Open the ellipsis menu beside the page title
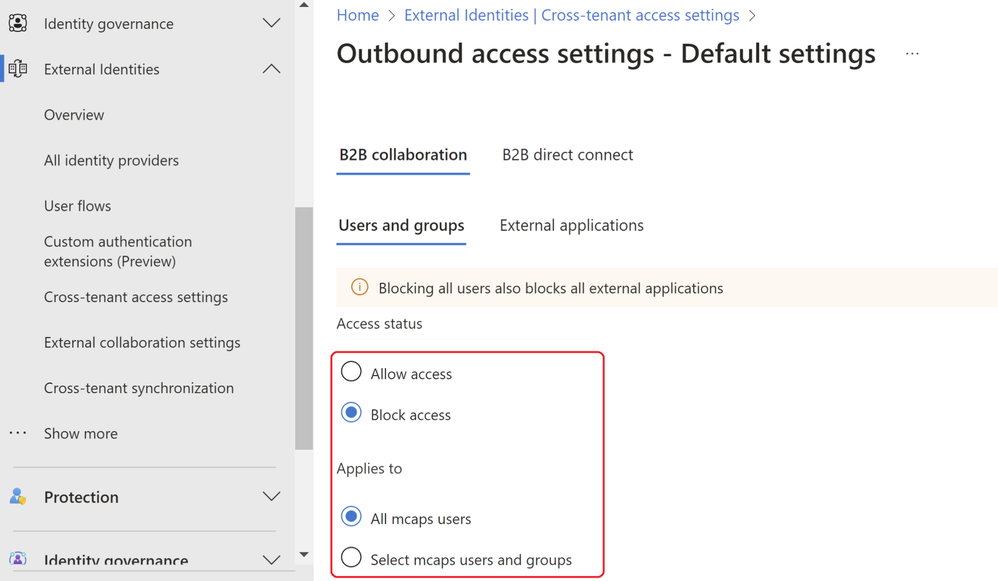This screenshot has height=581, width=998. (x=912, y=54)
